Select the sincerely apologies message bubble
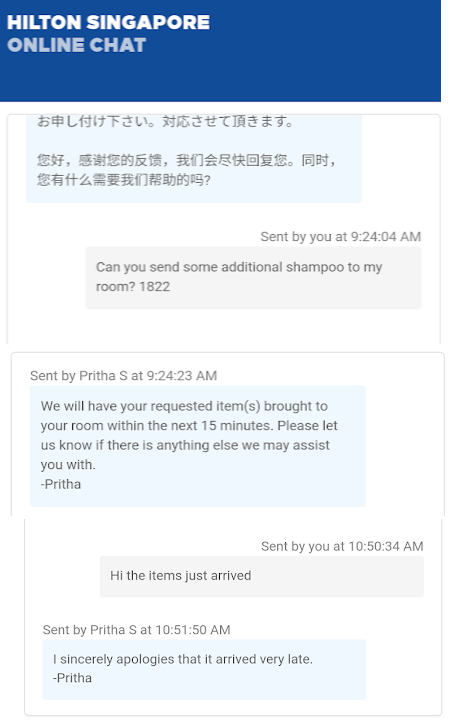This screenshot has width=455, height=725. [204, 669]
